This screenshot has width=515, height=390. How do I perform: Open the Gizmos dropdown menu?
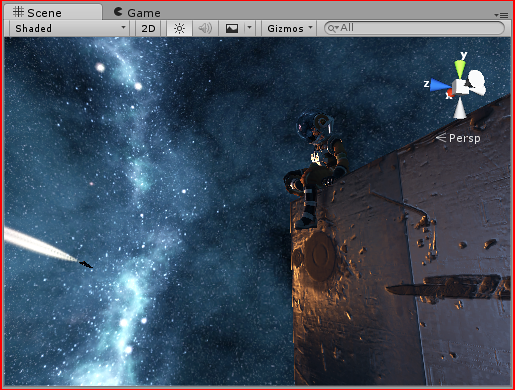click(289, 28)
